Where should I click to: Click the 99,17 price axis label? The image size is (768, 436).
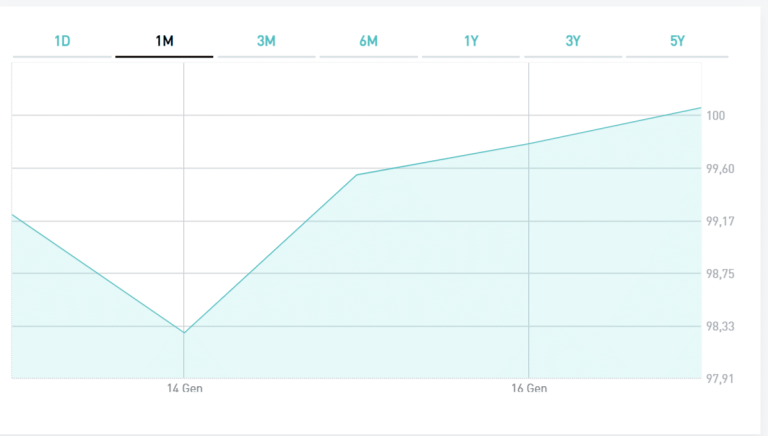(x=720, y=221)
